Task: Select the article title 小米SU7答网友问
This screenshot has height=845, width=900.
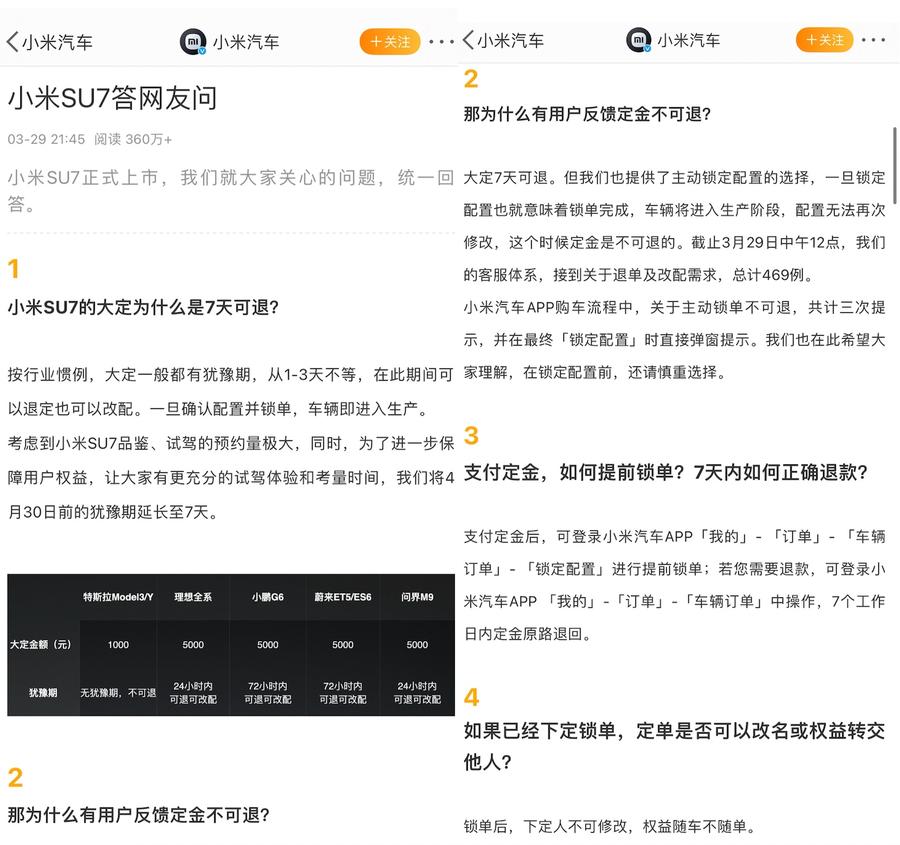Action: [x=113, y=98]
